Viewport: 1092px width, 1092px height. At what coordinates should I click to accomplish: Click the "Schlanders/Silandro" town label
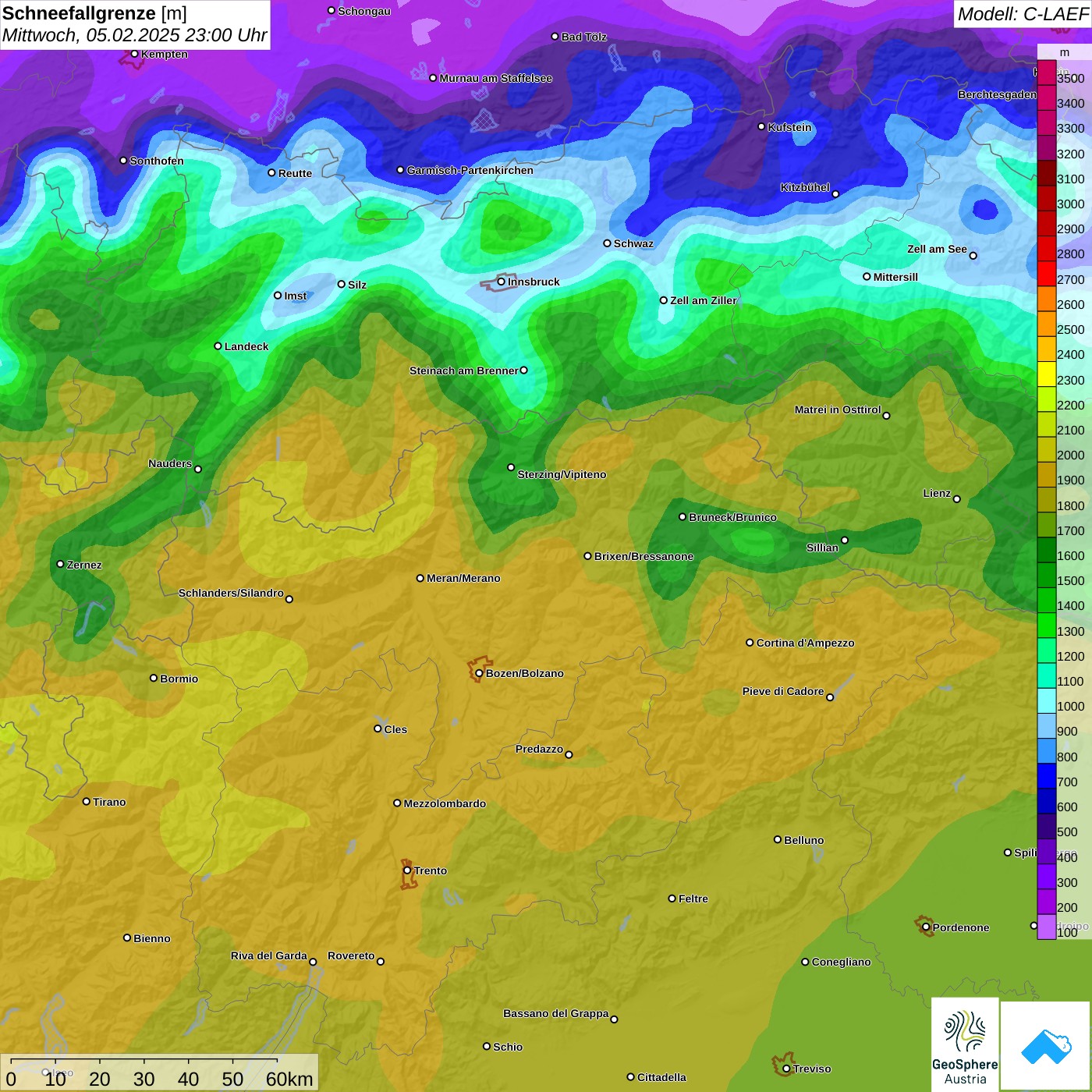pos(231,593)
